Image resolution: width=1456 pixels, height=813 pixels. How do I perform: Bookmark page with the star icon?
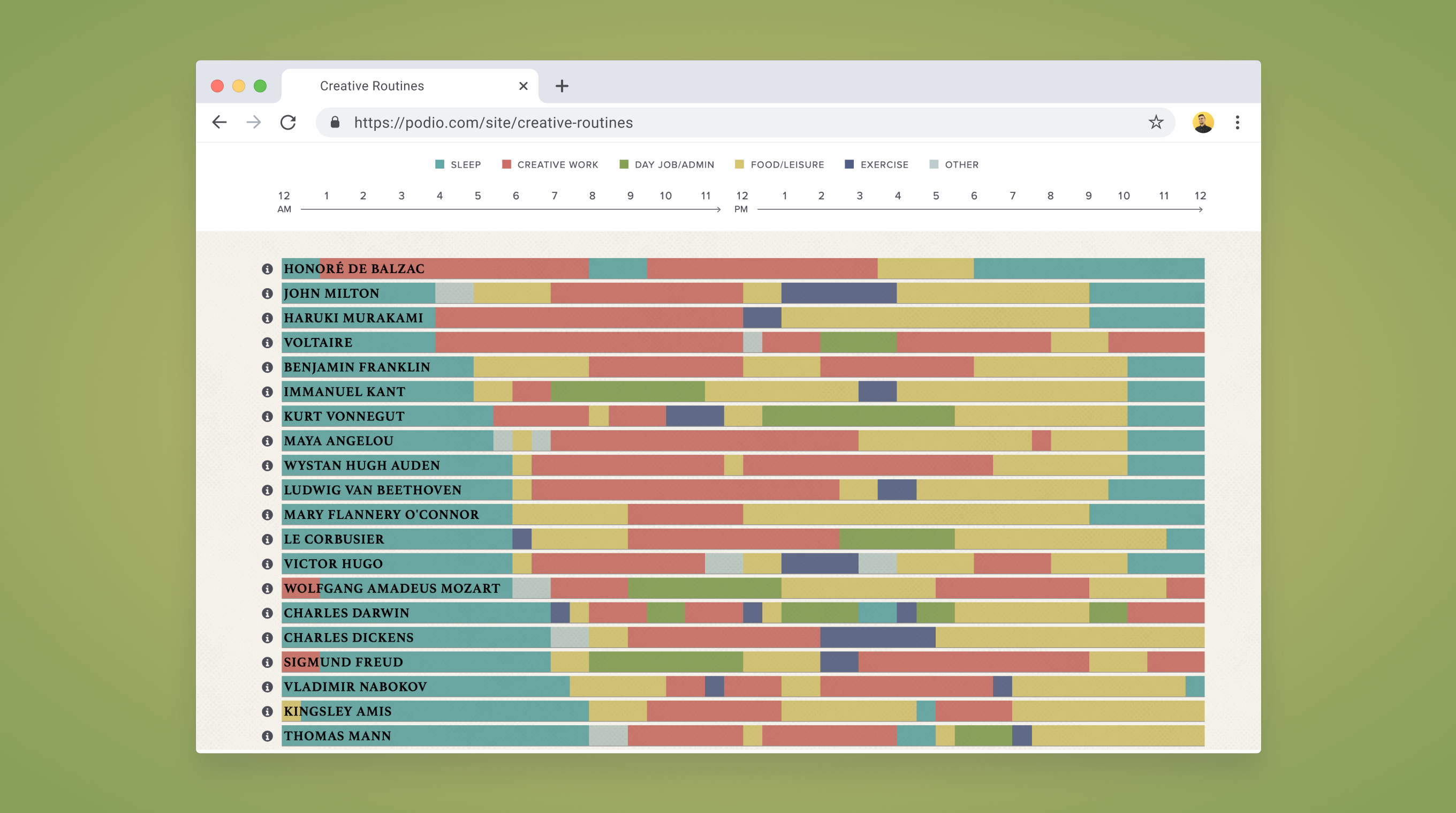[1156, 122]
